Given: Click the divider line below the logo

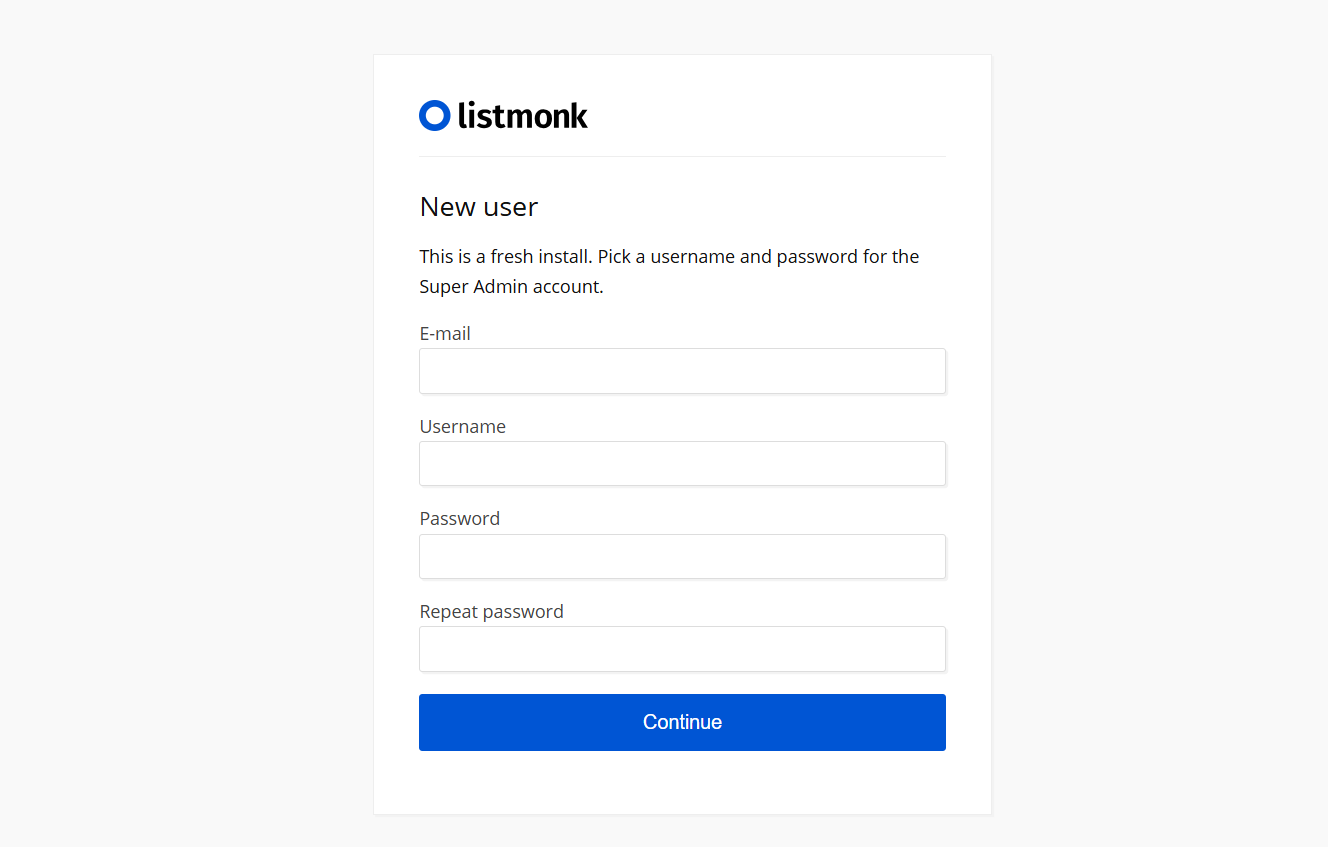Looking at the screenshot, I should click(682, 156).
